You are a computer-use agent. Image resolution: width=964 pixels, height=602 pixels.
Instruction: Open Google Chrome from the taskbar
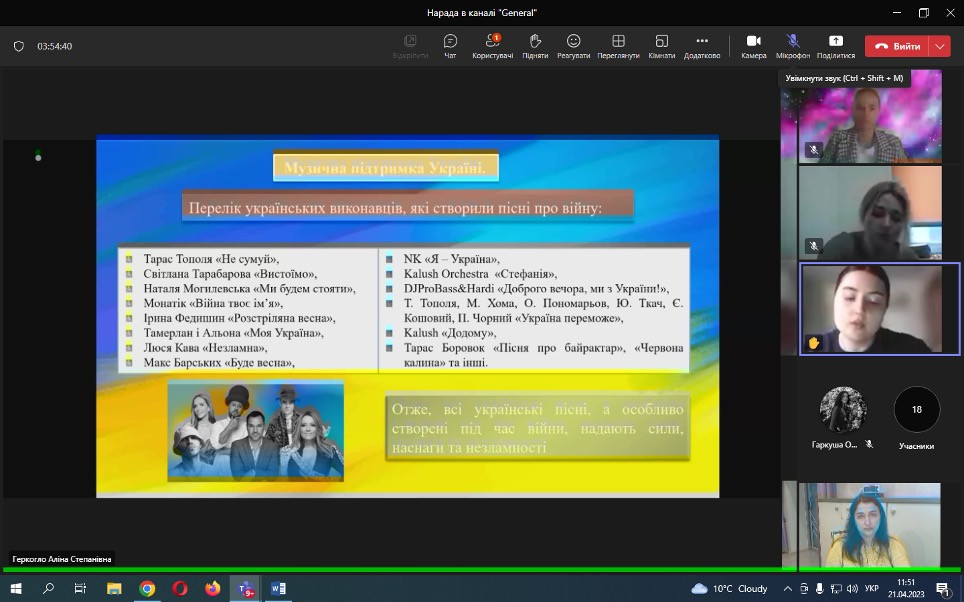[x=147, y=589]
